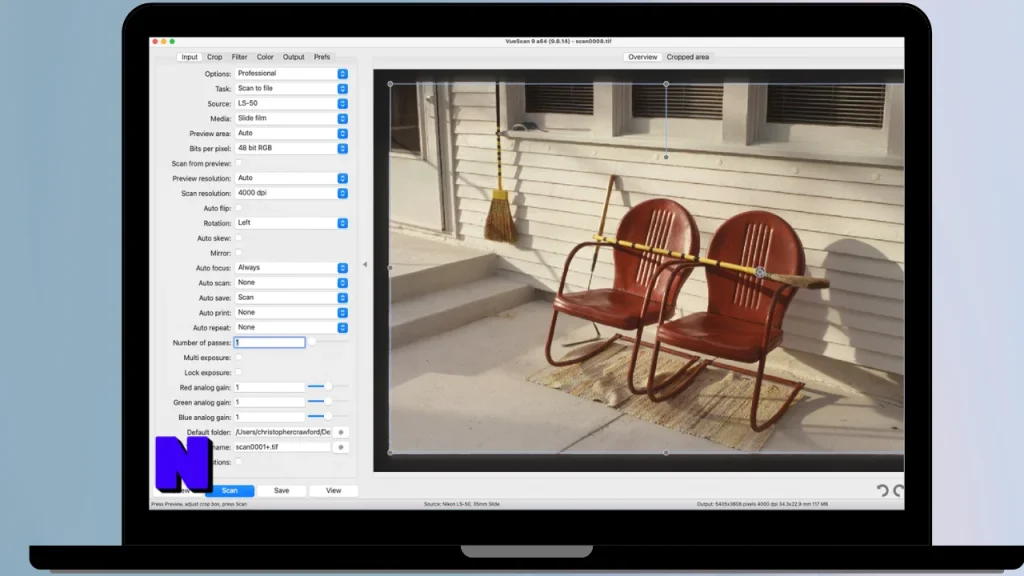
Task: Expand the Task dropdown
Action: point(291,88)
